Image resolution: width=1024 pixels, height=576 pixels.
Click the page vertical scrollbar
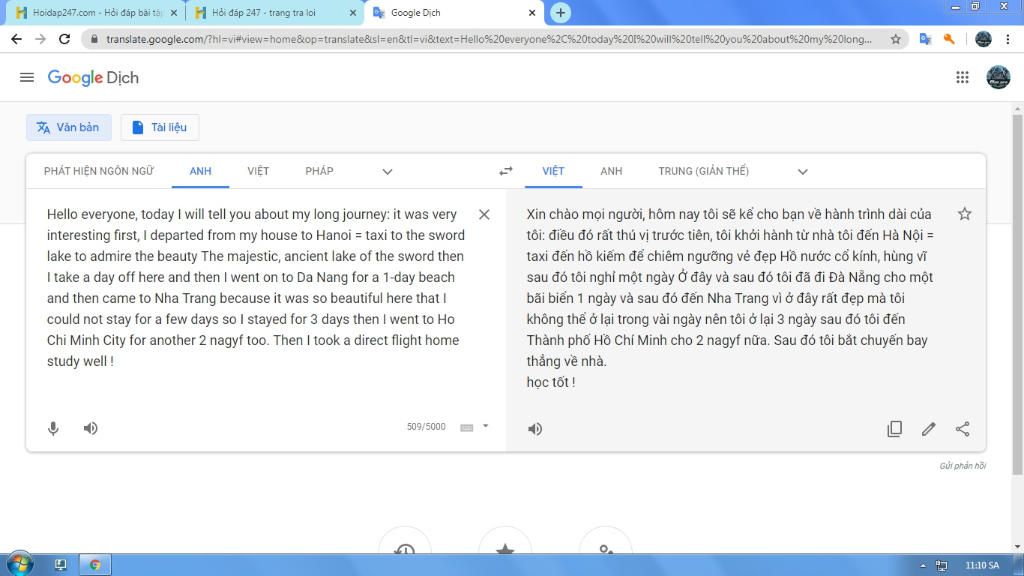[1017, 294]
